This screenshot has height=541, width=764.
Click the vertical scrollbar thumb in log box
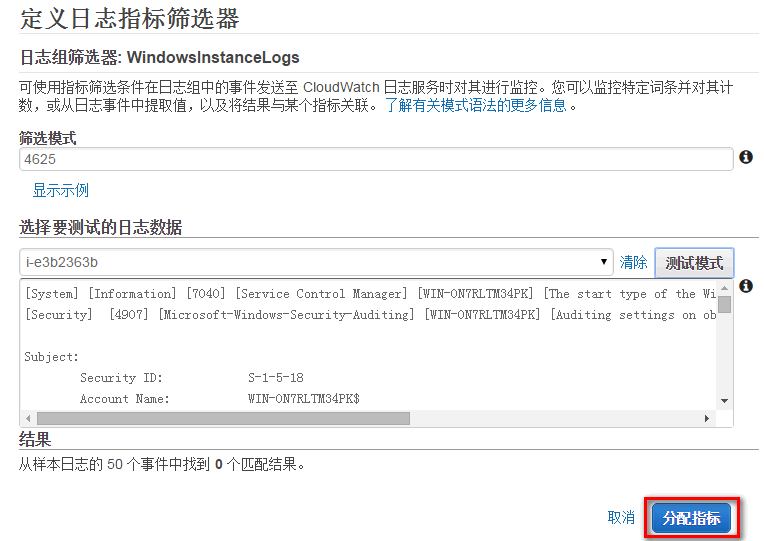point(725,305)
